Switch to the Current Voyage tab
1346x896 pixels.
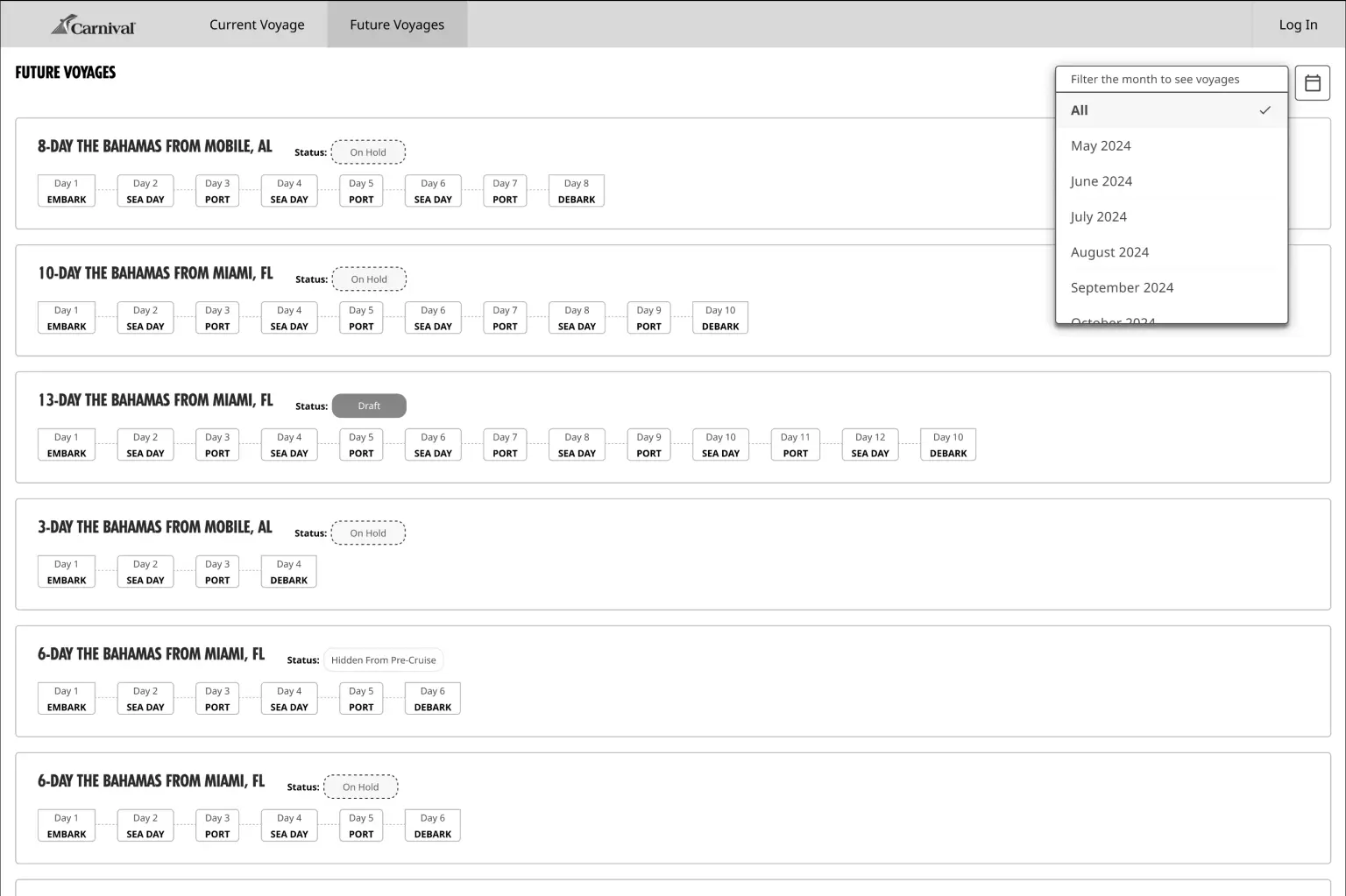(257, 25)
